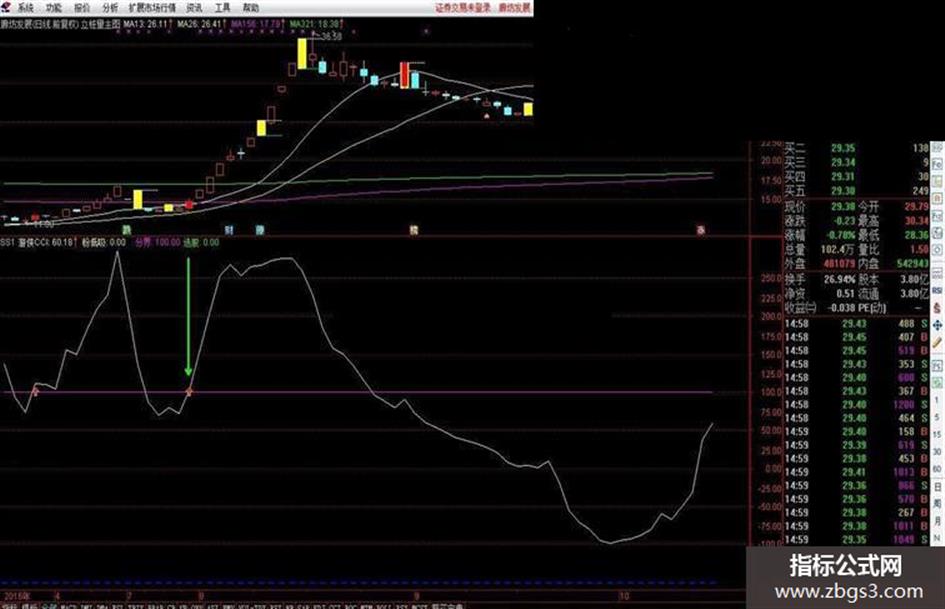
Task: Click the F10 icon in right sidebar
Action: (937, 215)
